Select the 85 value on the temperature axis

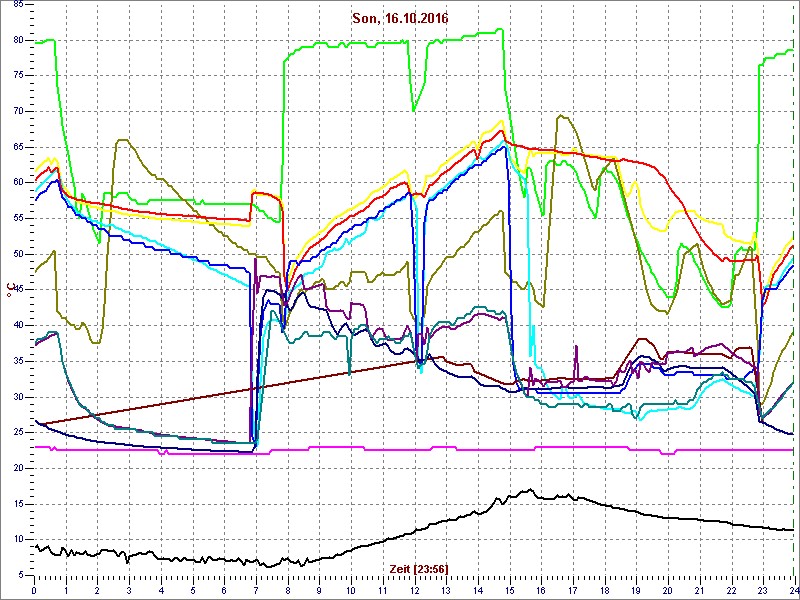click(x=17, y=4)
